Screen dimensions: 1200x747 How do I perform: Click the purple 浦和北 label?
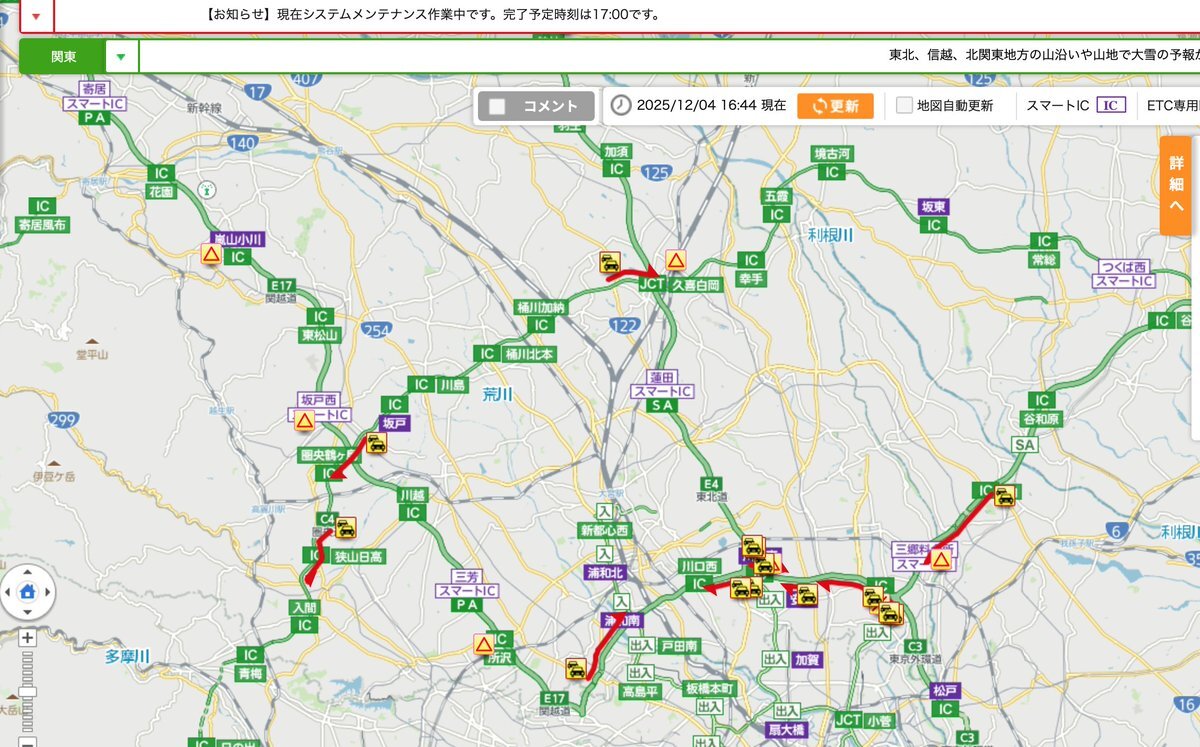pos(605,573)
